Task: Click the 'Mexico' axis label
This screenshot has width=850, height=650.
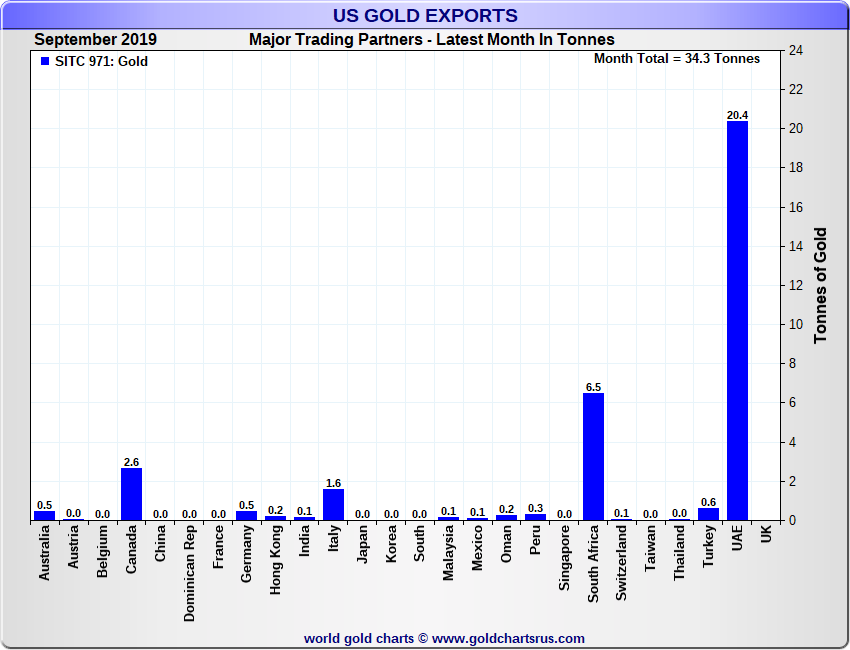Action: 478,548
